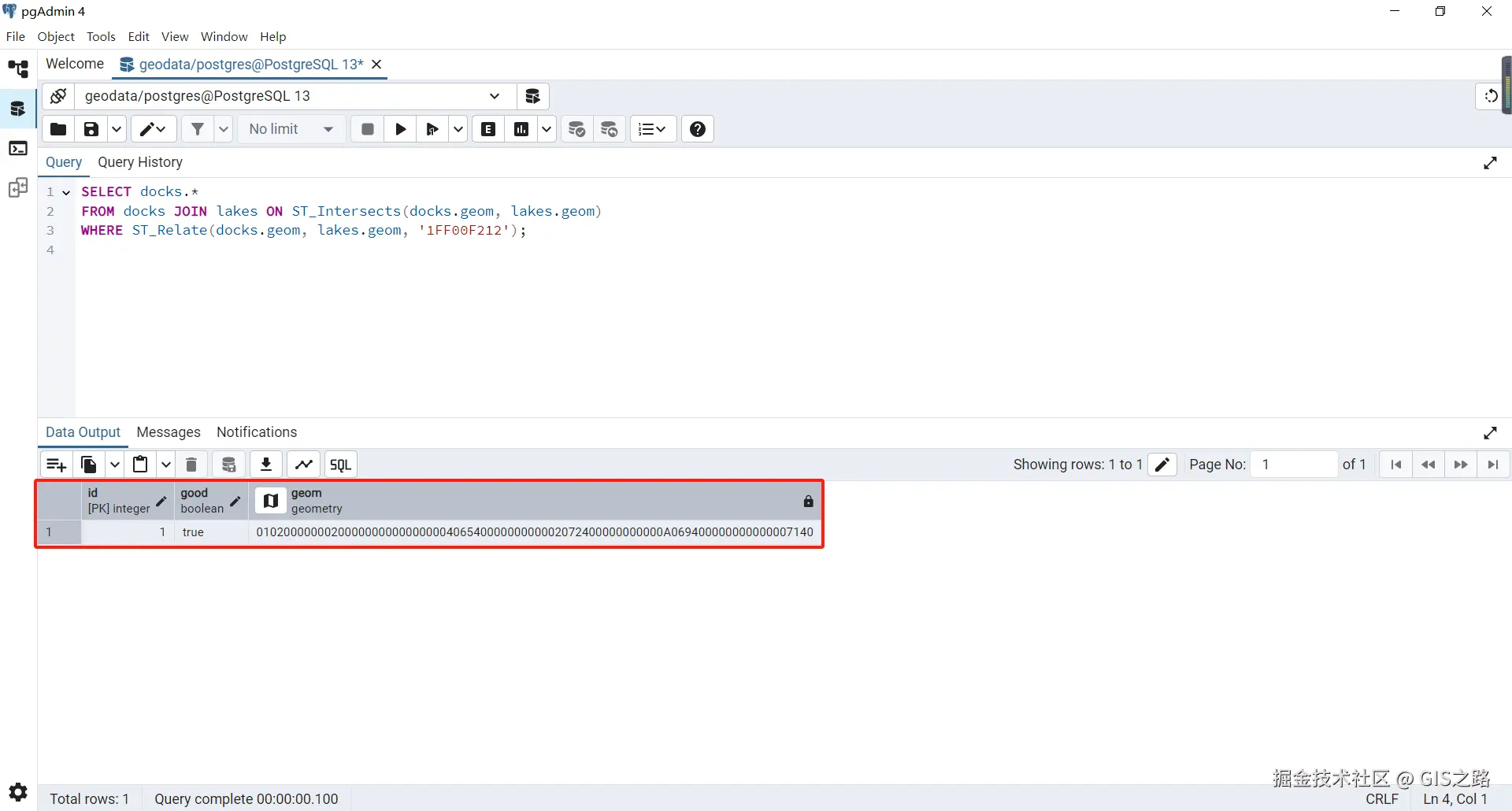Click the connection status icon
Viewport: 1512px width, 811px height.
pyautogui.click(x=58, y=96)
